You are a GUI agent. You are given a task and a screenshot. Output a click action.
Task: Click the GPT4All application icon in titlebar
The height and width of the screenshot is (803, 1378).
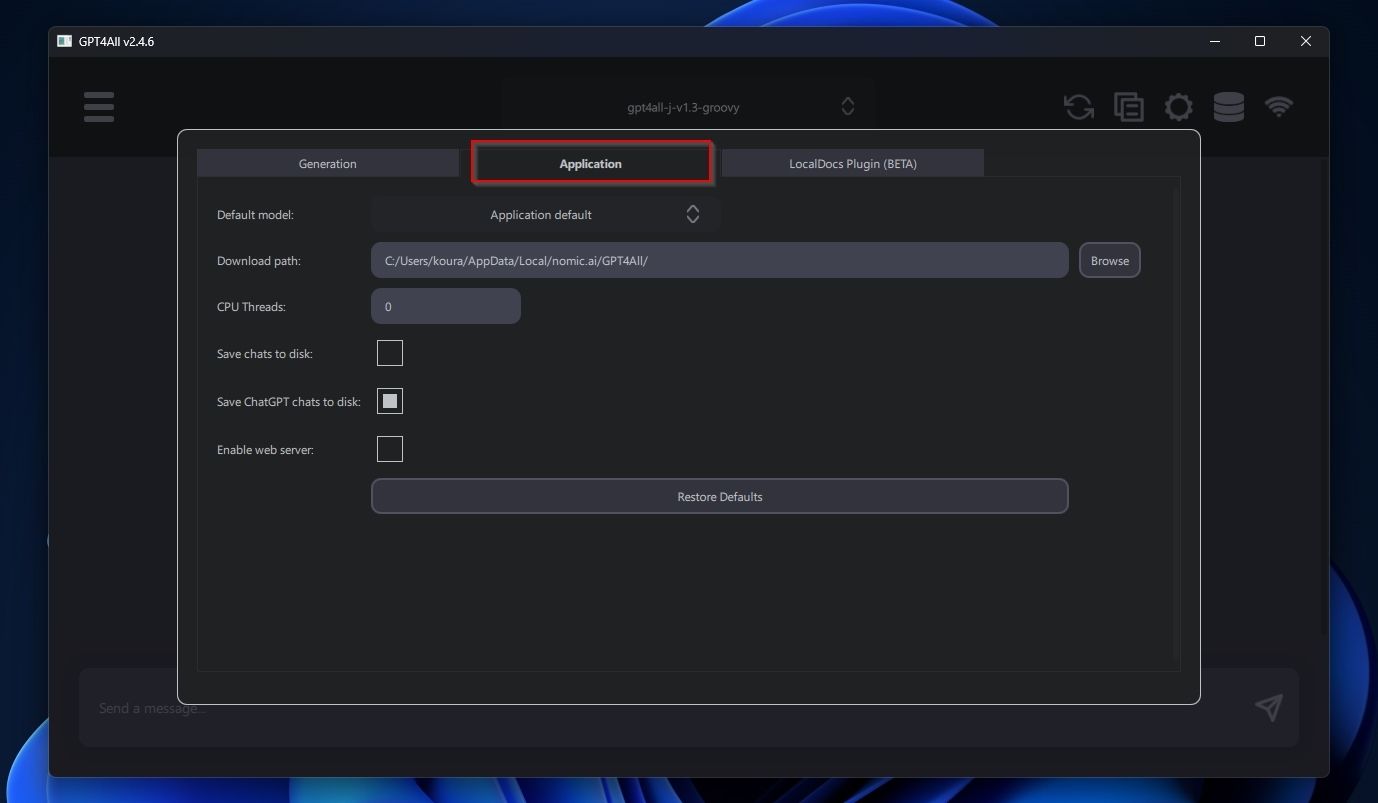tap(64, 41)
